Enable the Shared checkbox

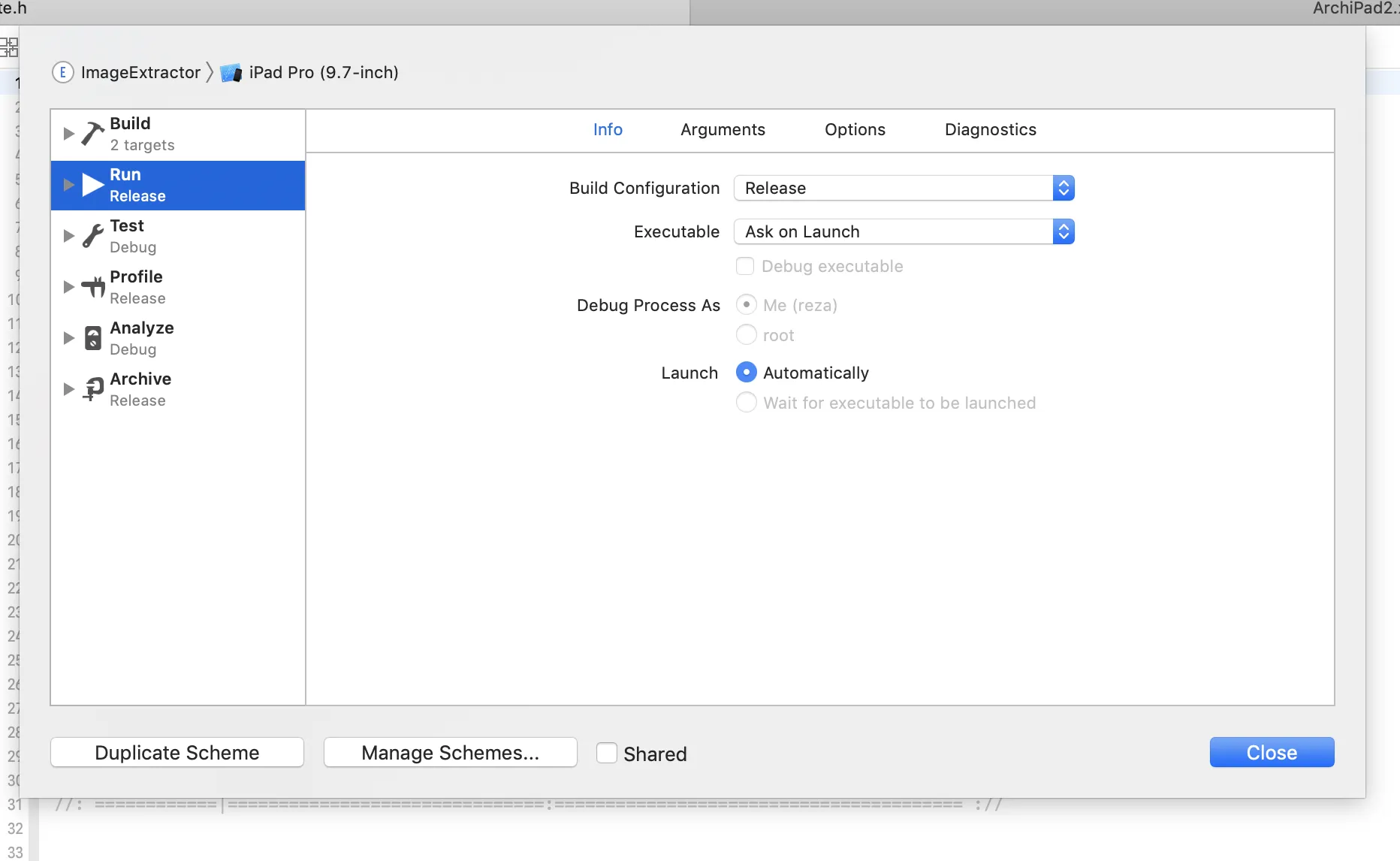[607, 753]
